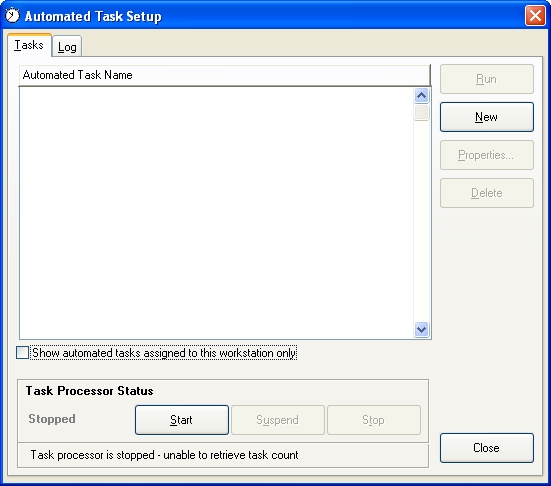This screenshot has height=486, width=551.
Task: Select the Tasks tab
Action: (x=29, y=45)
